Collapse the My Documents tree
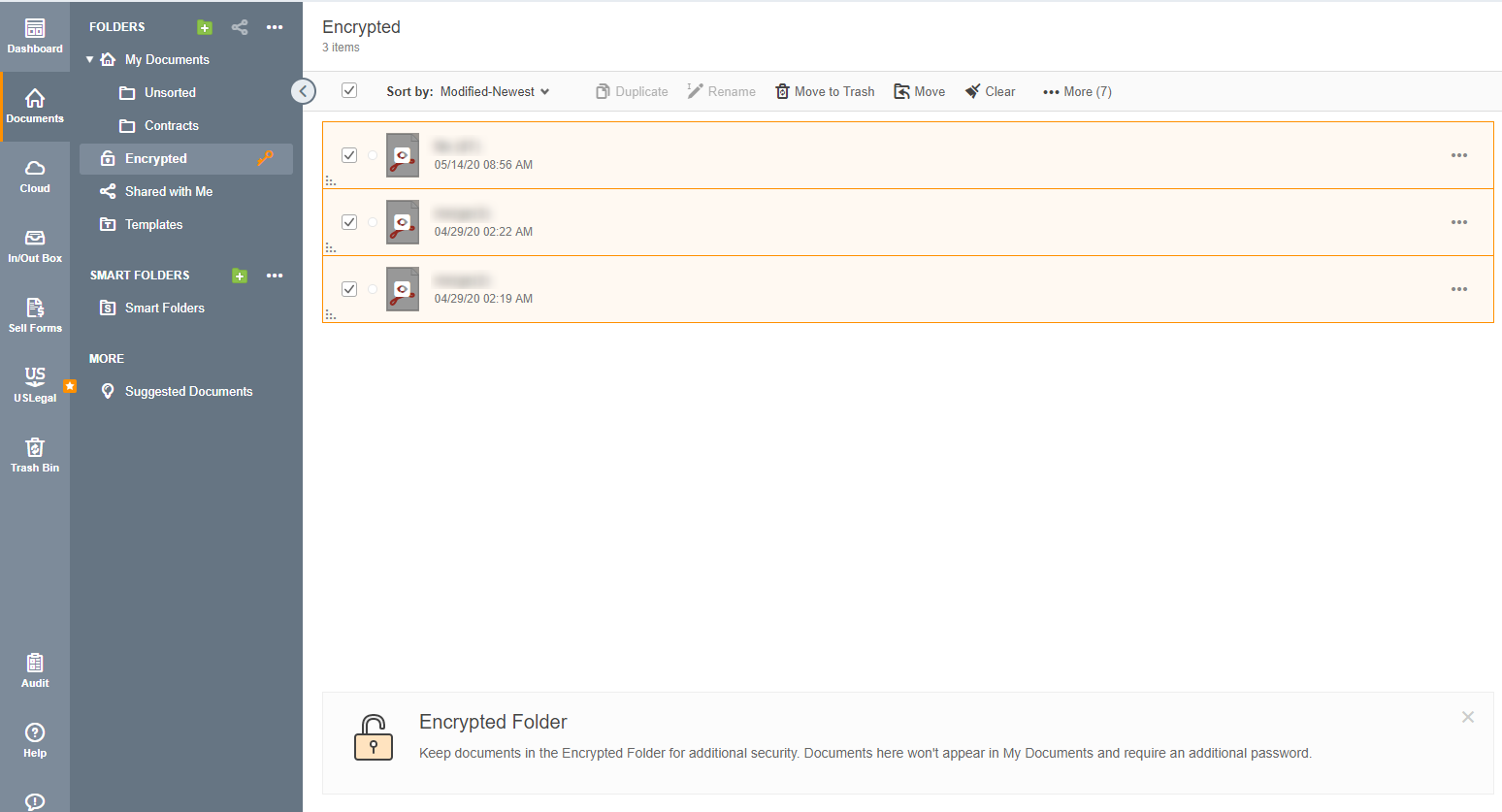This screenshot has width=1502, height=812. tap(90, 60)
